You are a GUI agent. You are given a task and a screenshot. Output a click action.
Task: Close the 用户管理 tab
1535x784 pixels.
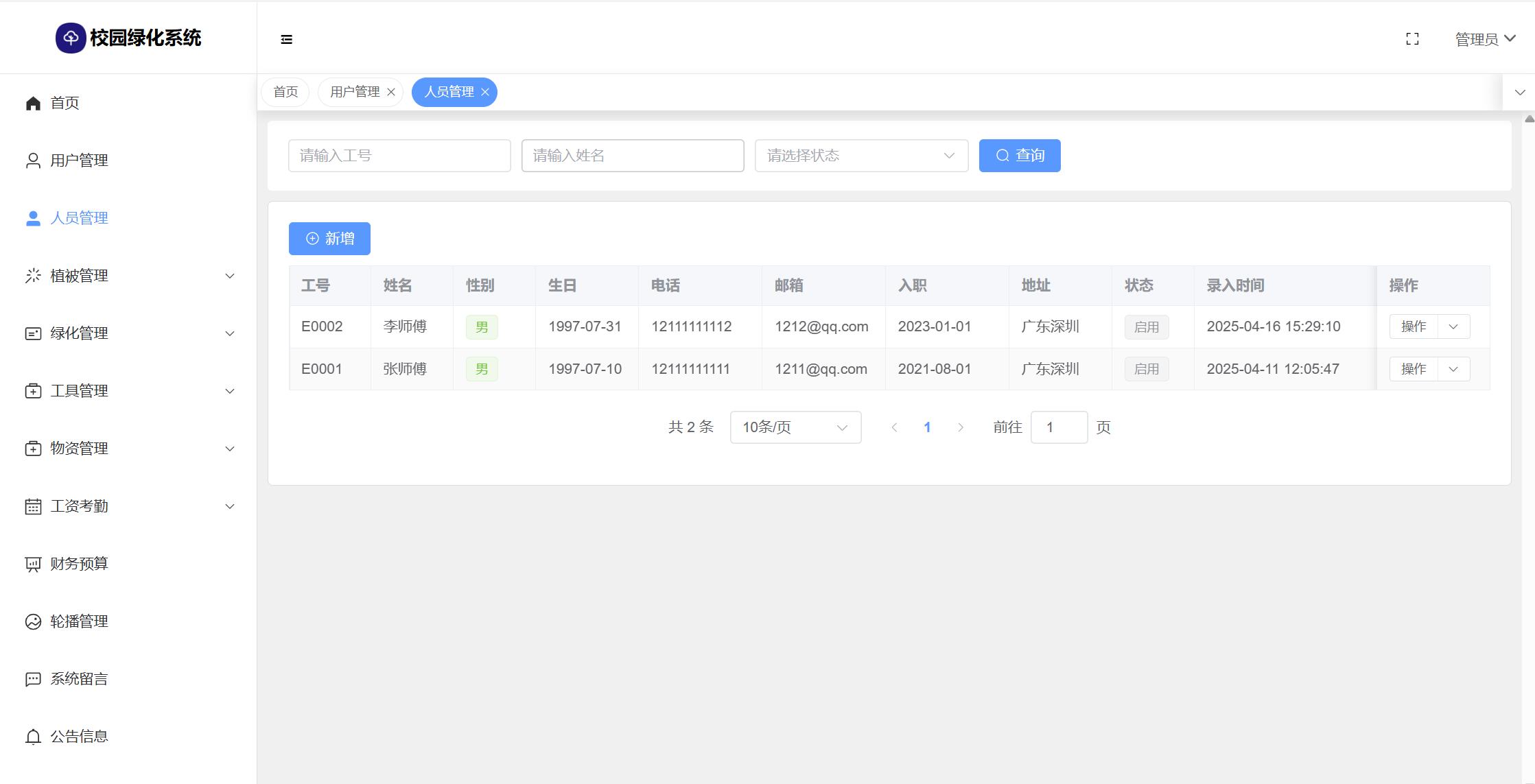(x=391, y=92)
